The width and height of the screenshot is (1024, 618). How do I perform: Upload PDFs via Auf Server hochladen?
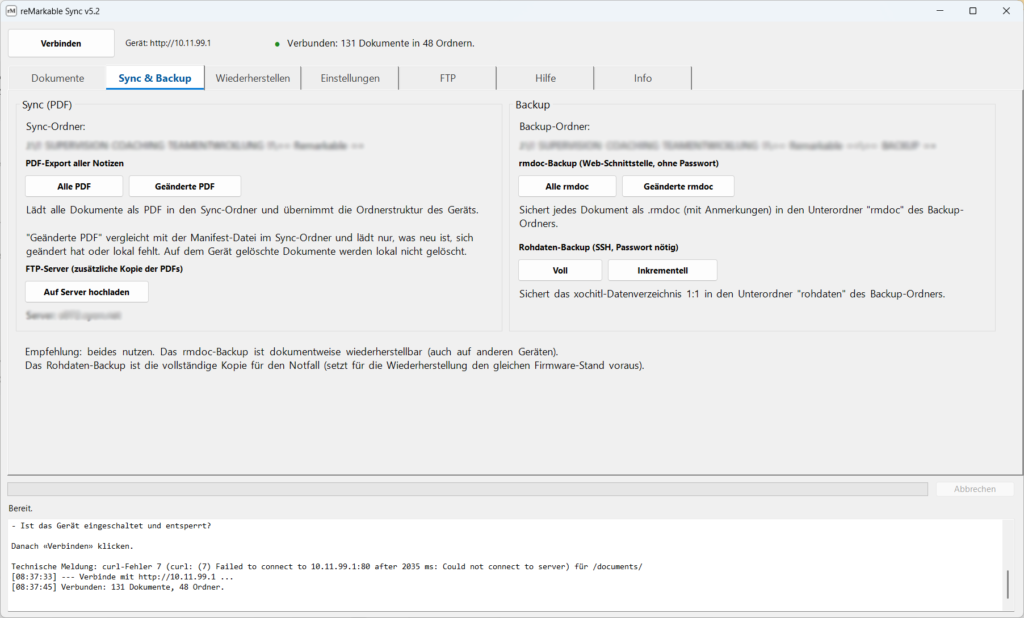(87, 292)
